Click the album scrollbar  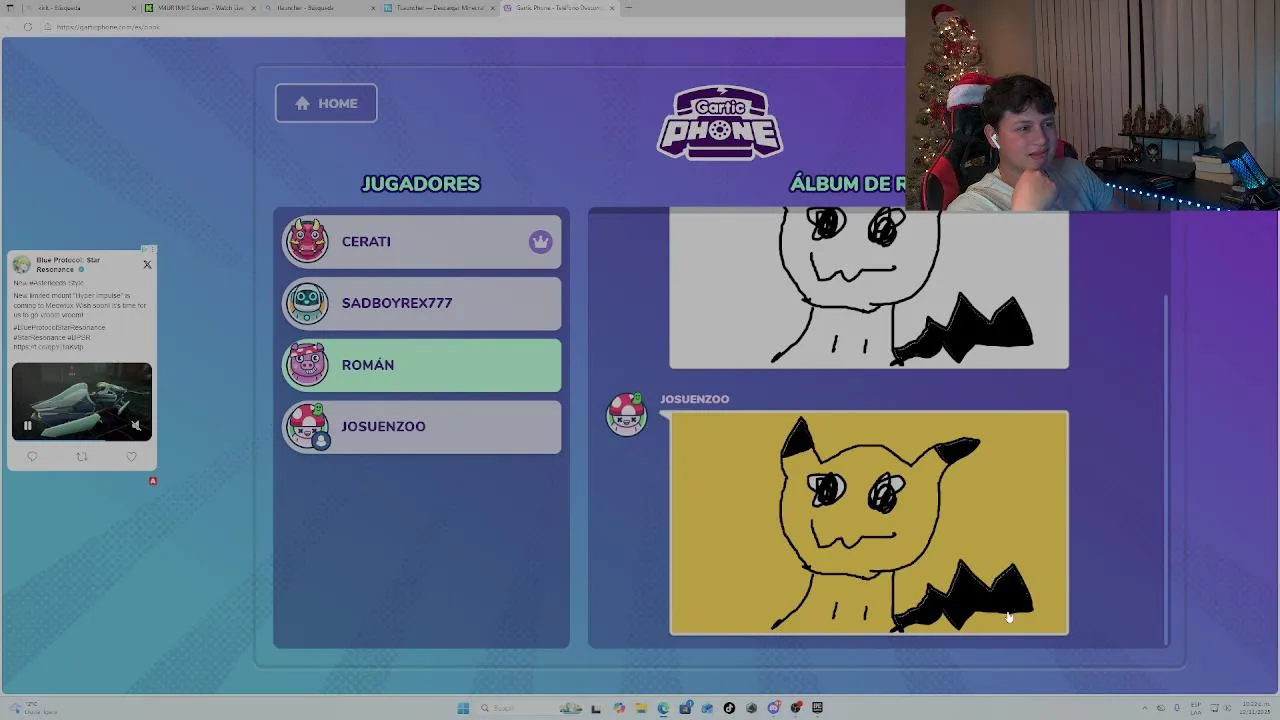pyautogui.click(x=1165, y=470)
